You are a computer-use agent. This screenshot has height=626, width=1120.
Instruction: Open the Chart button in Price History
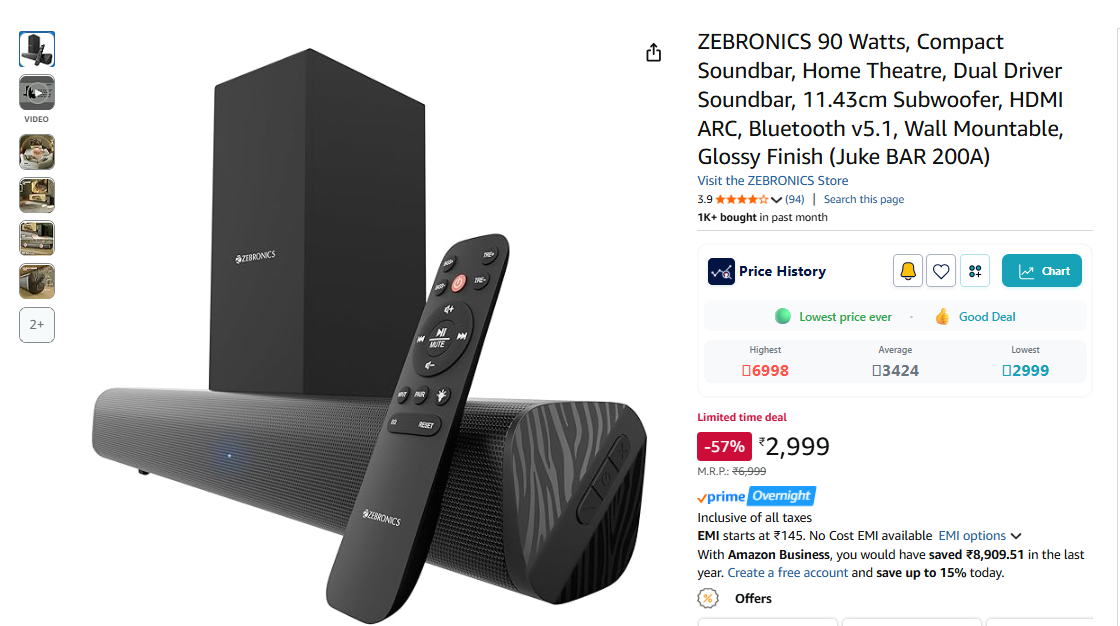coord(1041,271)
